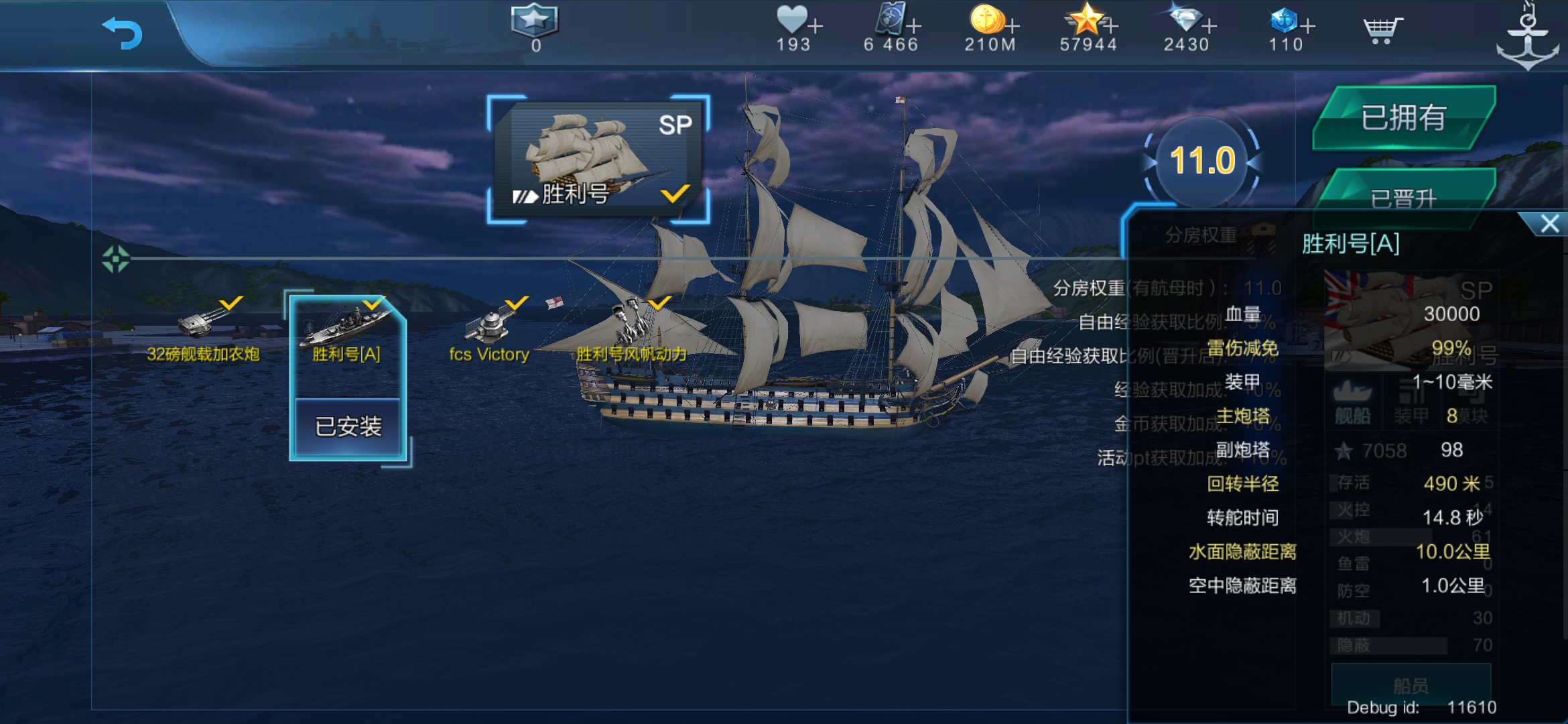Viewport: 1568px width, 724px height.
Task: Select the fcs Victory fire control module
Action: pos(489,330)
